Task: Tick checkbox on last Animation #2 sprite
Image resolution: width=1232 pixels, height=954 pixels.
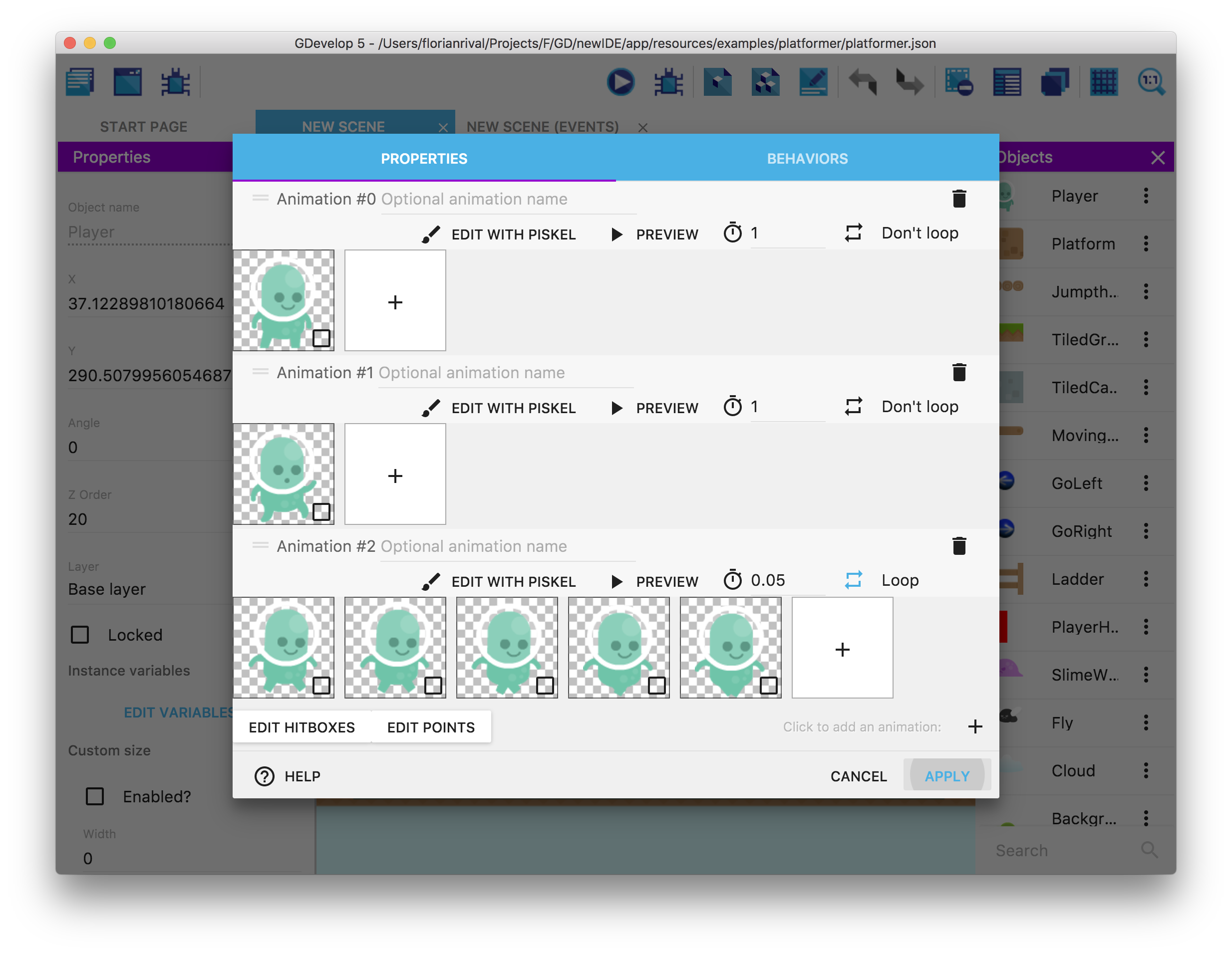Action: pyautogui.click(x=769, y=686)
